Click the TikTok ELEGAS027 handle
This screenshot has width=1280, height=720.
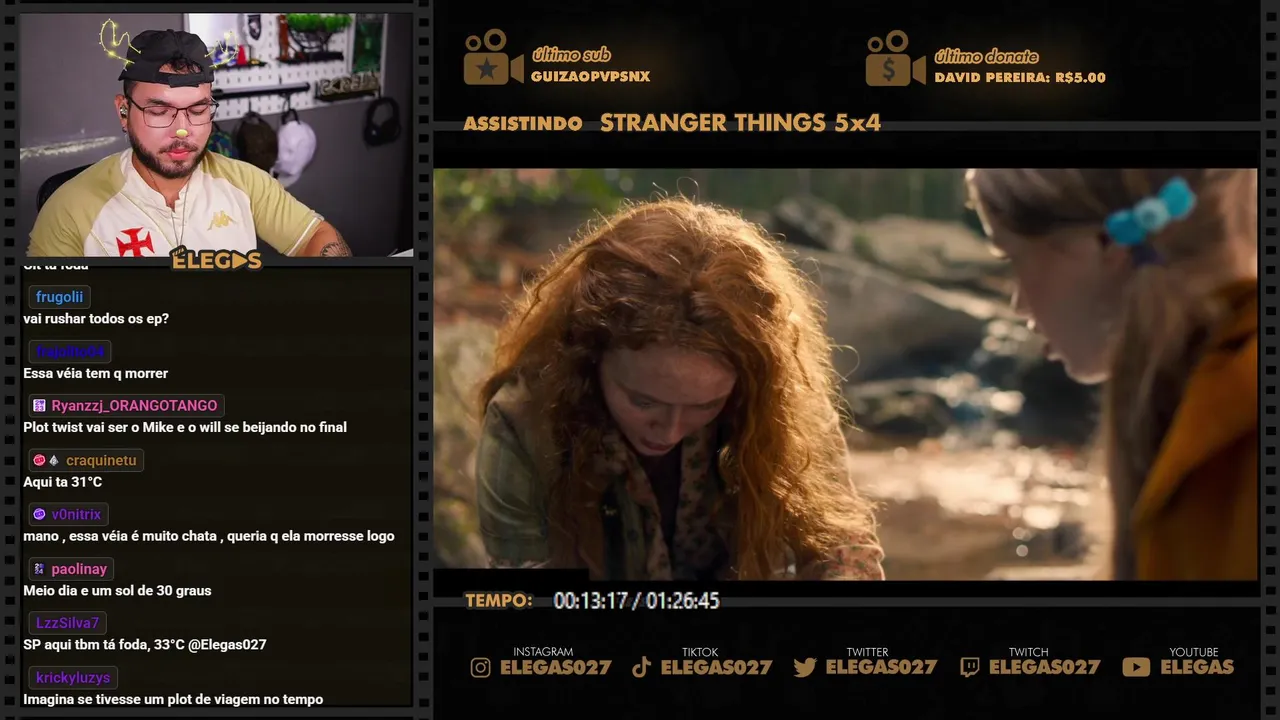(x=716, y=667)
